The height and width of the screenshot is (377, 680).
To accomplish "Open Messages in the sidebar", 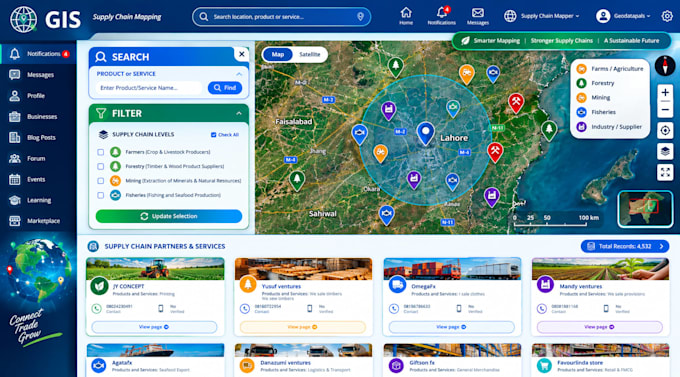I will click(x=39, y=75).
